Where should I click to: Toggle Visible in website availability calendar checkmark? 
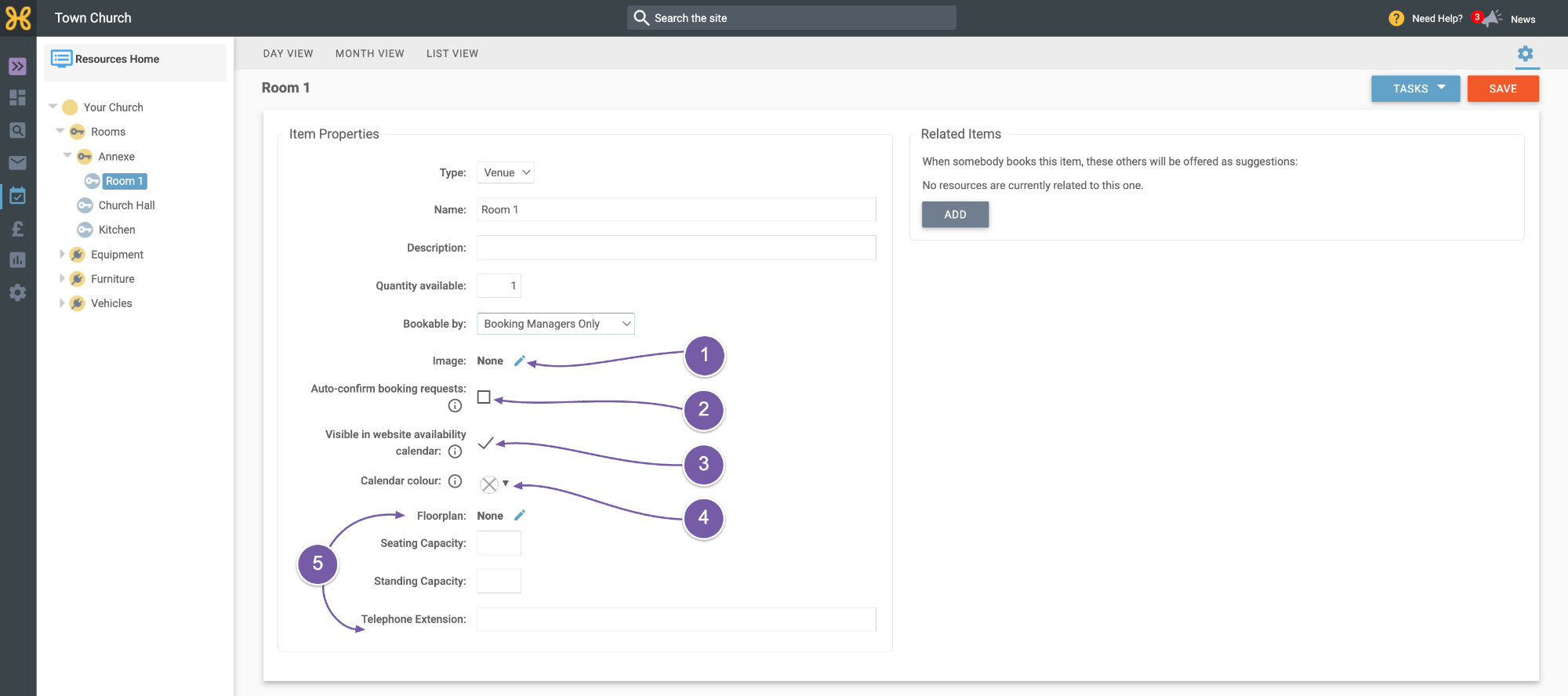pyautogui.click(x=485, y=443)
